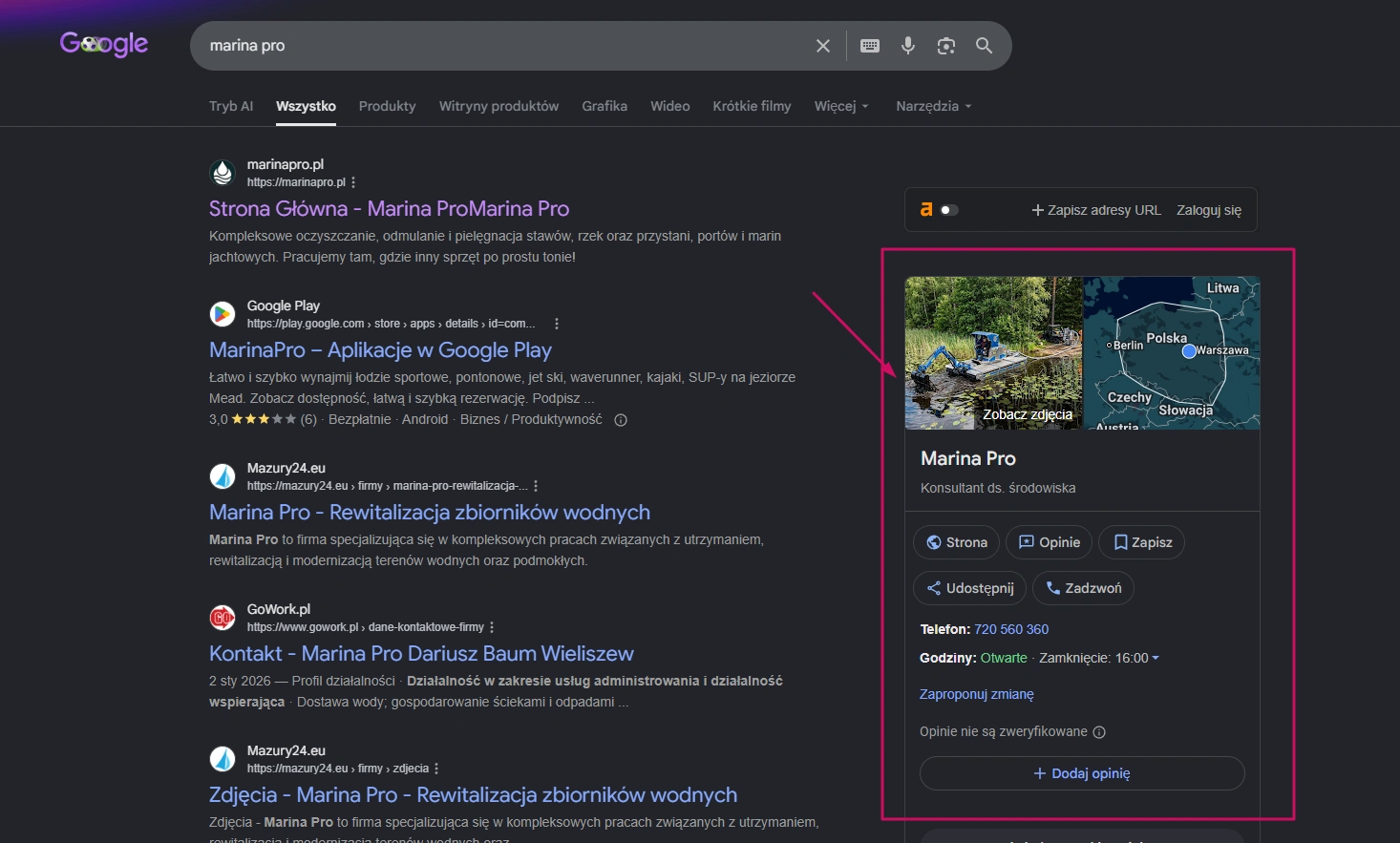Click into the search input field
This screenshot has height=843, width=1400.
506,46
